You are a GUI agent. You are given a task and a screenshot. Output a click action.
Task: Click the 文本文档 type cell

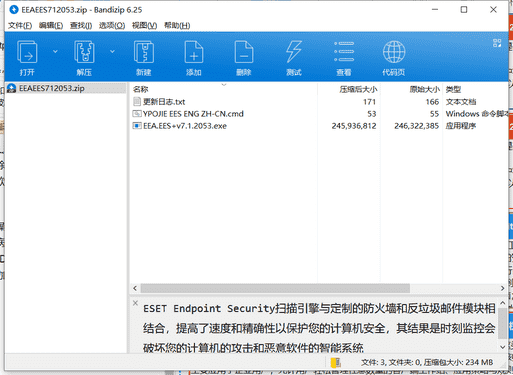tap(461, 102)
